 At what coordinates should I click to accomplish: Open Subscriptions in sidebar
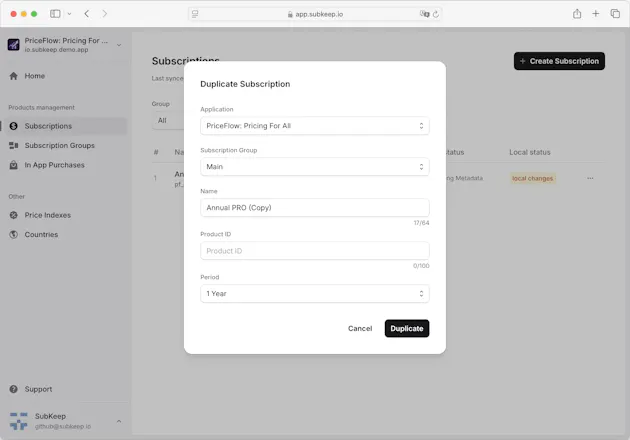63,126
